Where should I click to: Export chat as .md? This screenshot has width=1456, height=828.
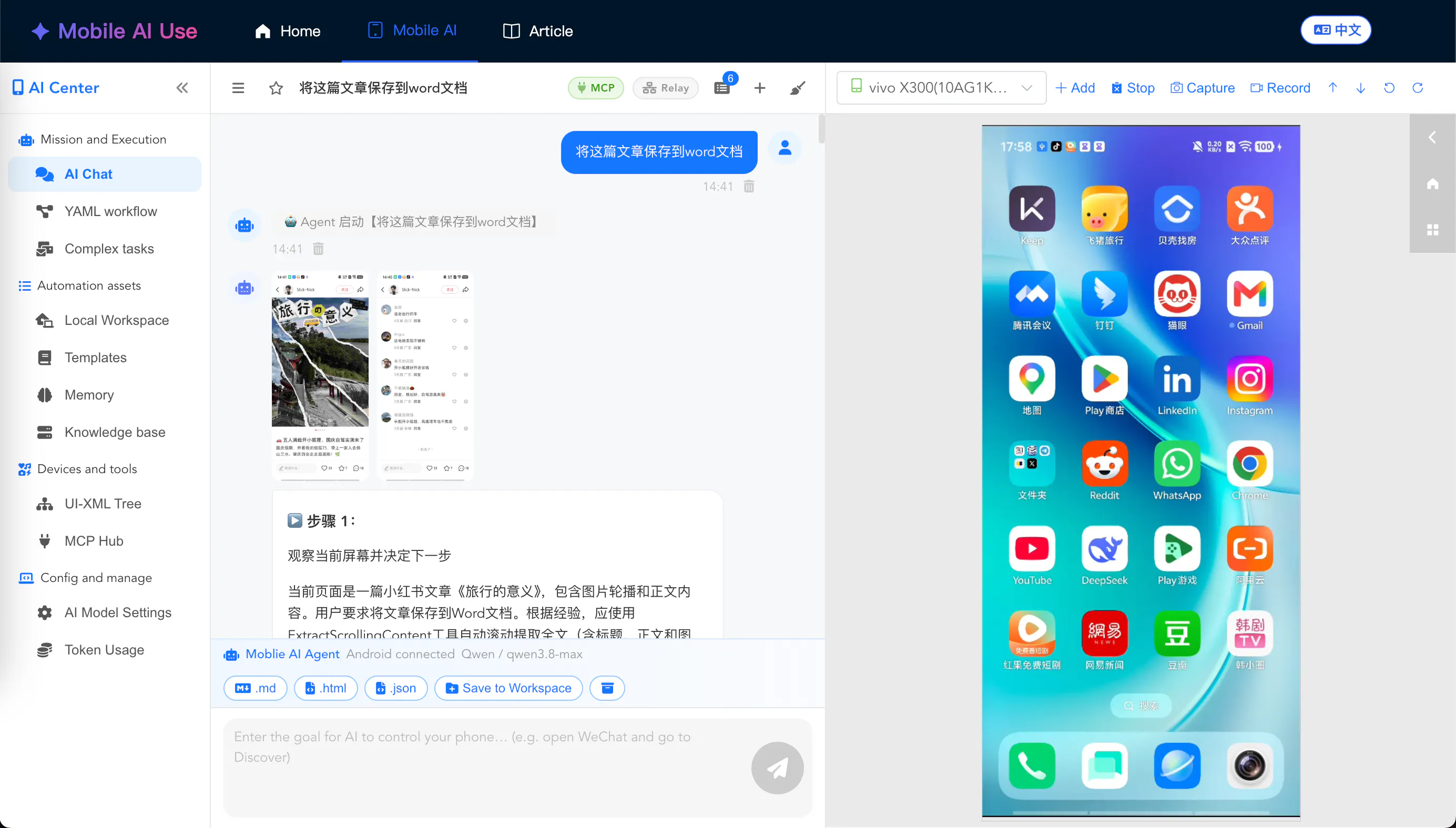tap(256, 688)
